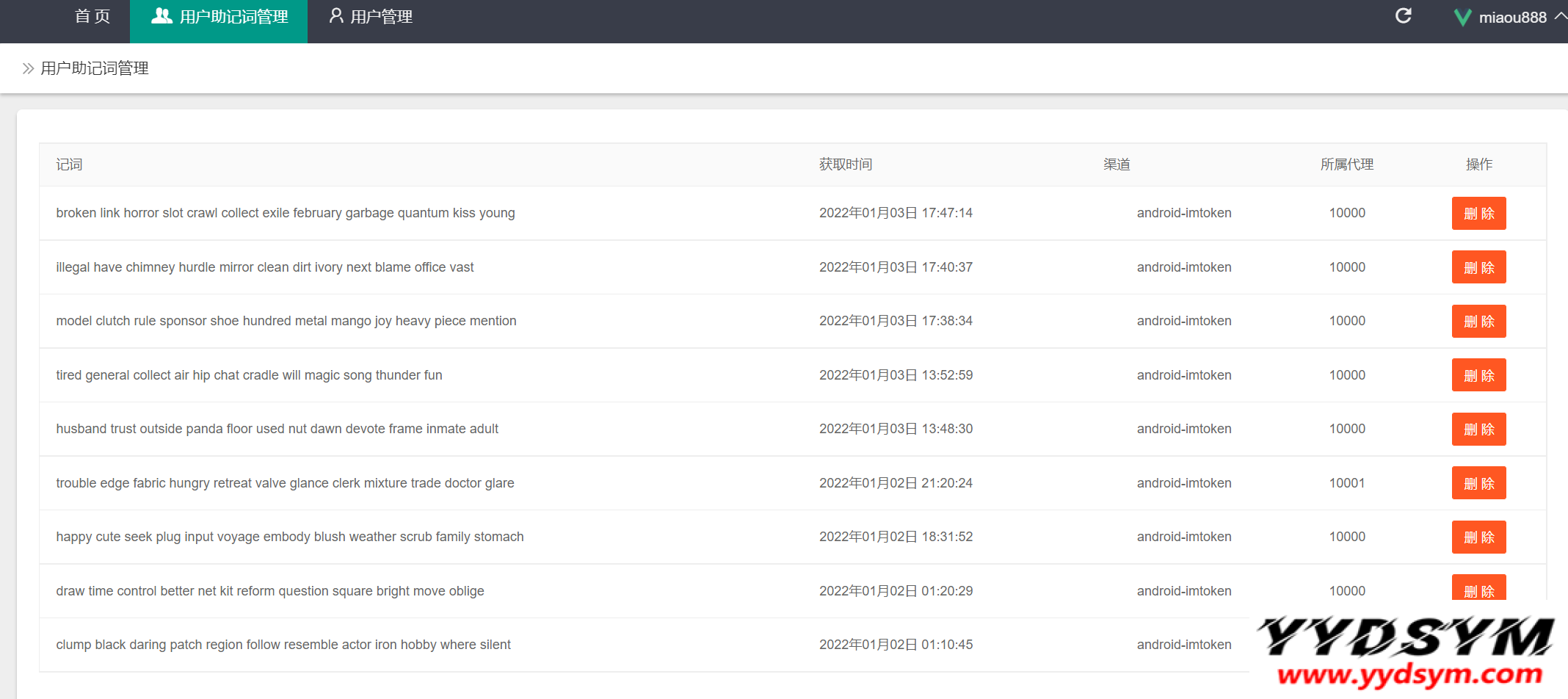
Task: Delete the entry timestamped 17:47:14
Action: 1478,214
